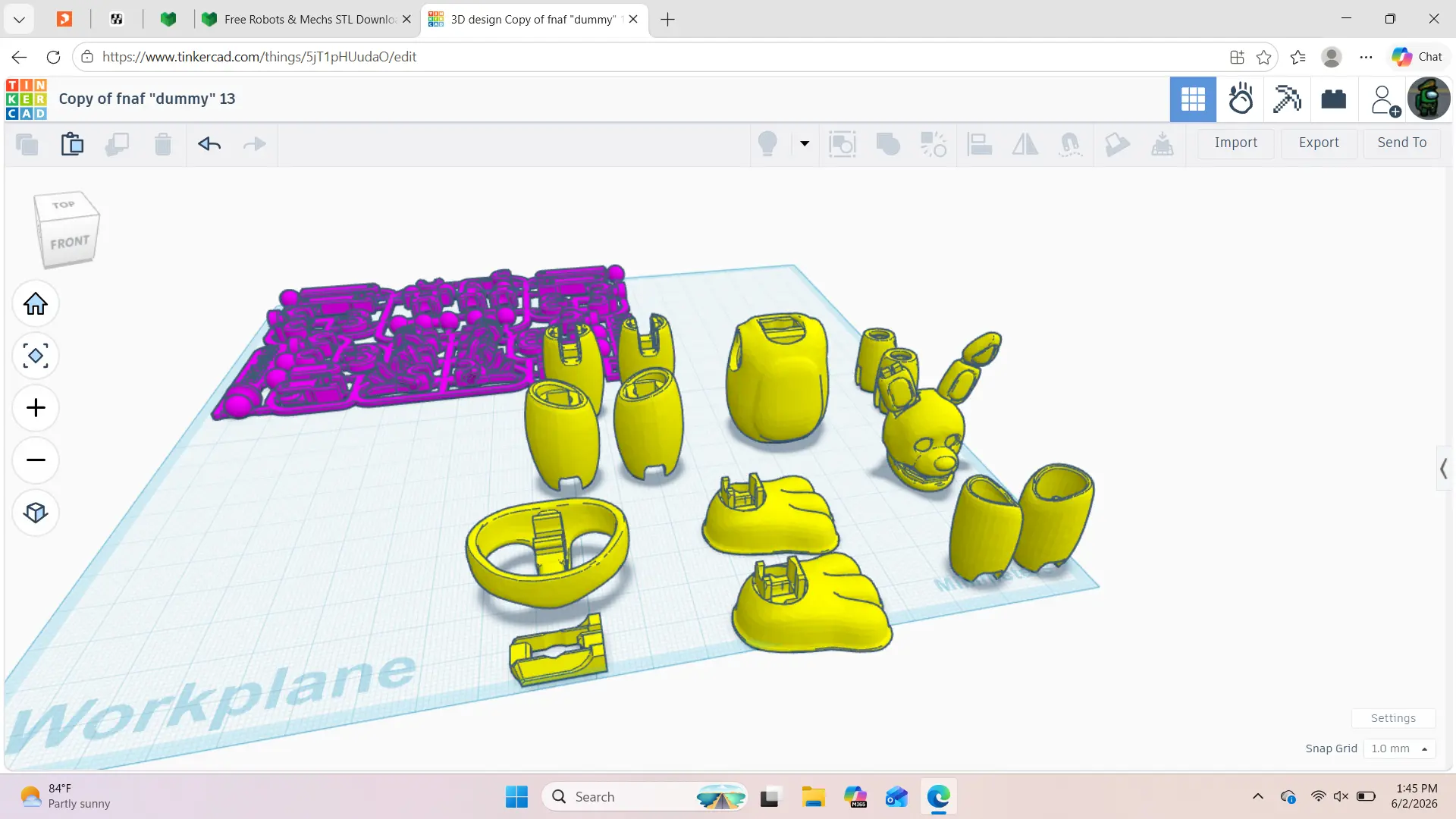Open the Edge profile icon

tap(1332, 57)
